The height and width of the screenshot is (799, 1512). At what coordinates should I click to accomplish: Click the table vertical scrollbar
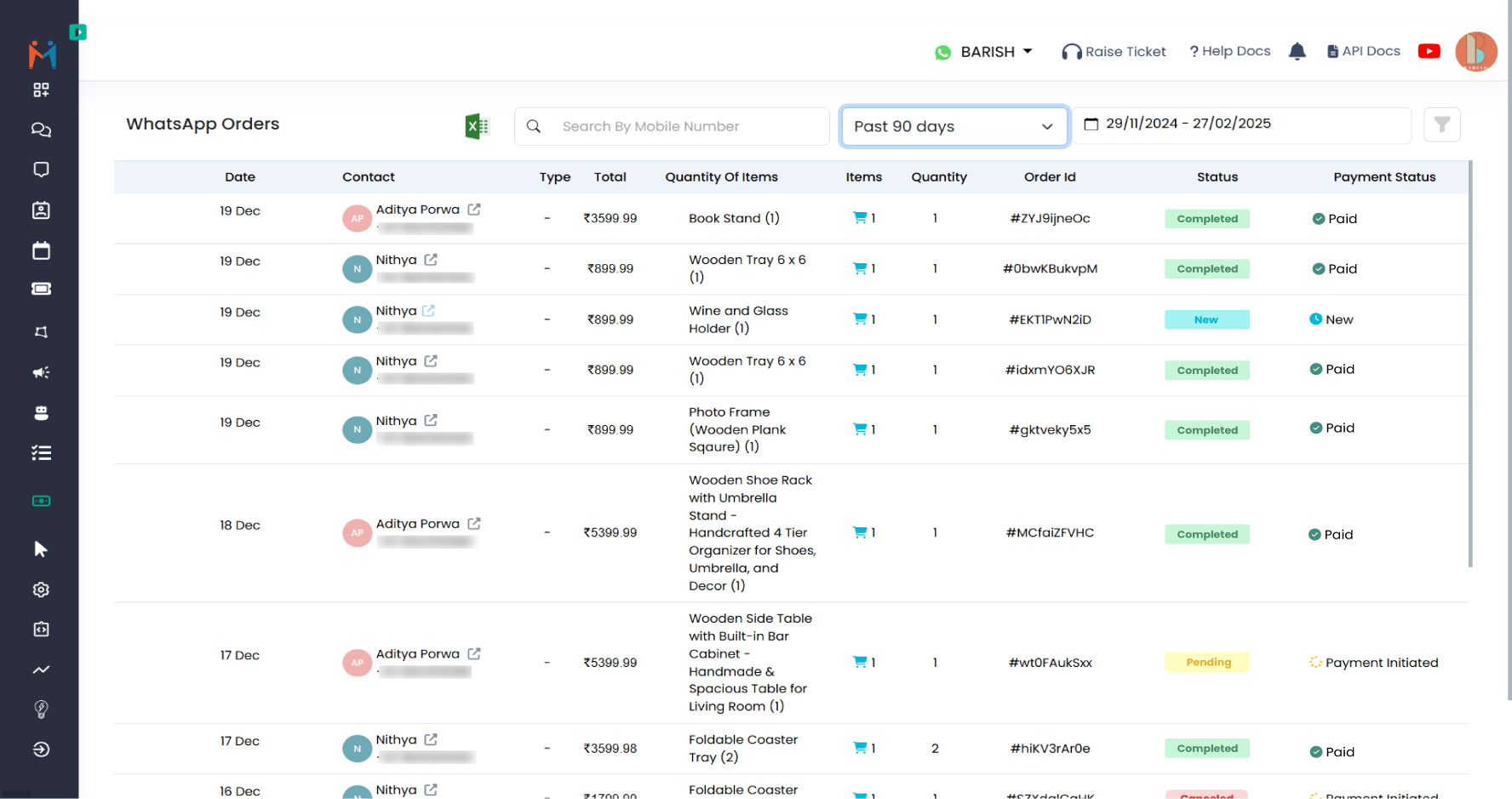[1469, 363]
